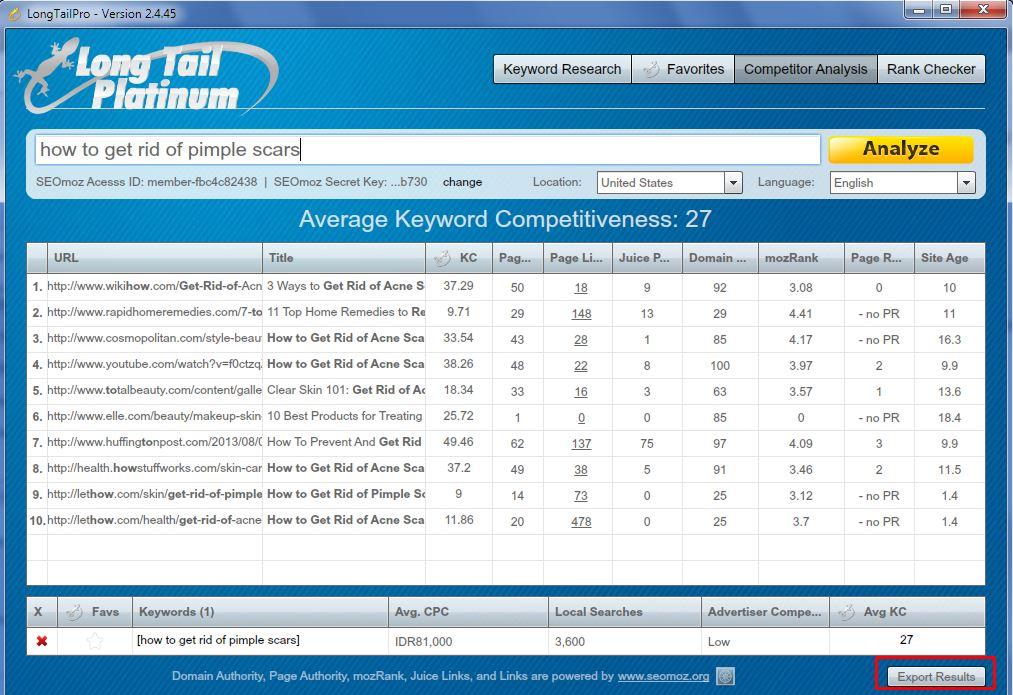The height and width of the screenshot is (695, 1013).
Task: Open the Rank Checker tab
Action: pyautogui.click(x=930, y=69)
